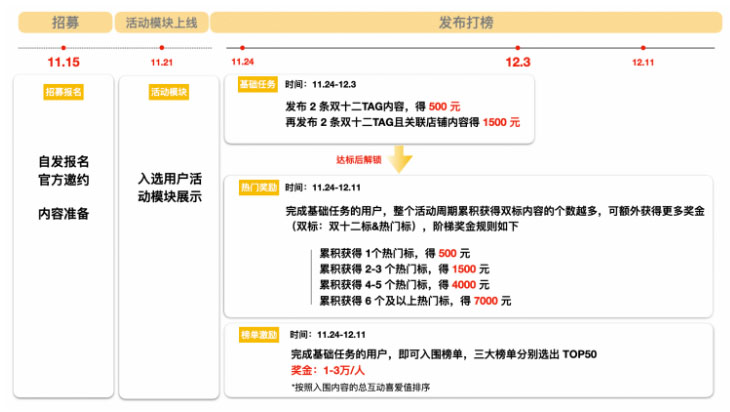Click the line （双标：双十二标&热门标）
The image size is (730, 412).
[x=402, y=227]
